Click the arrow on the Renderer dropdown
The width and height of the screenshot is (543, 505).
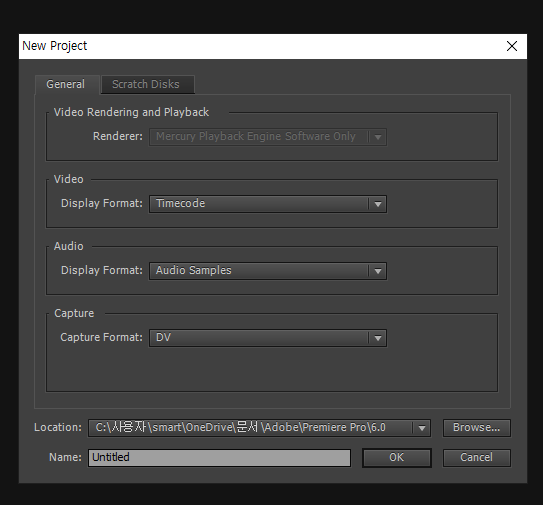378,137
